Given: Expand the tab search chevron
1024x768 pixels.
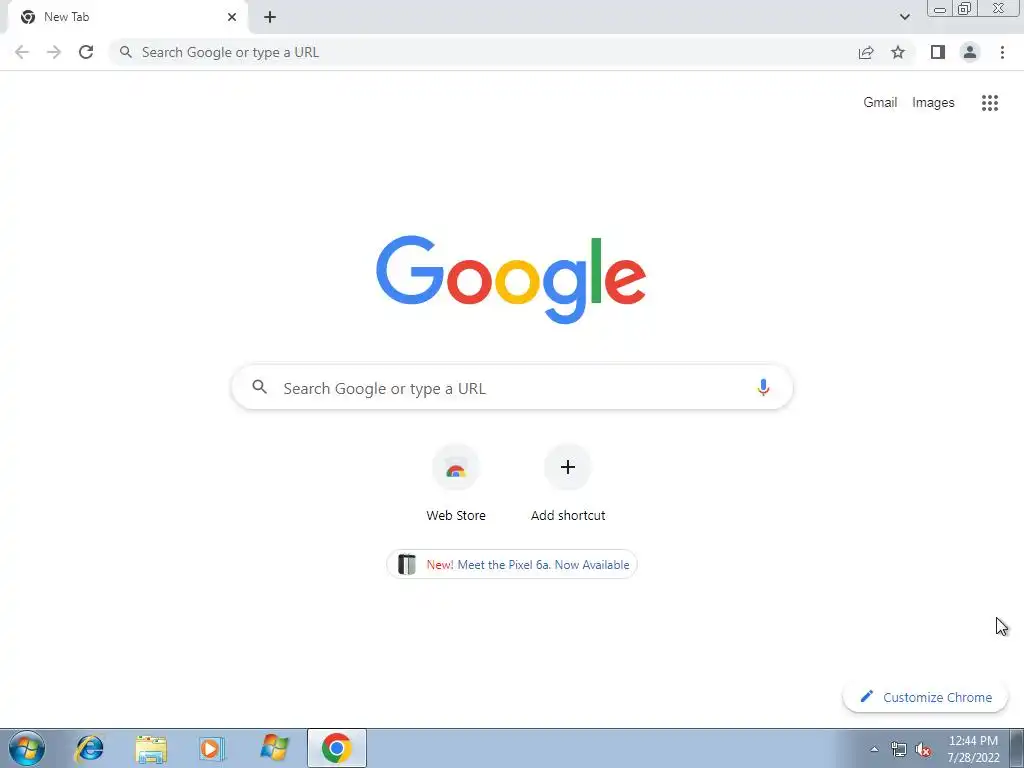Looking at the screenshot, I should (x=904, y=17).
